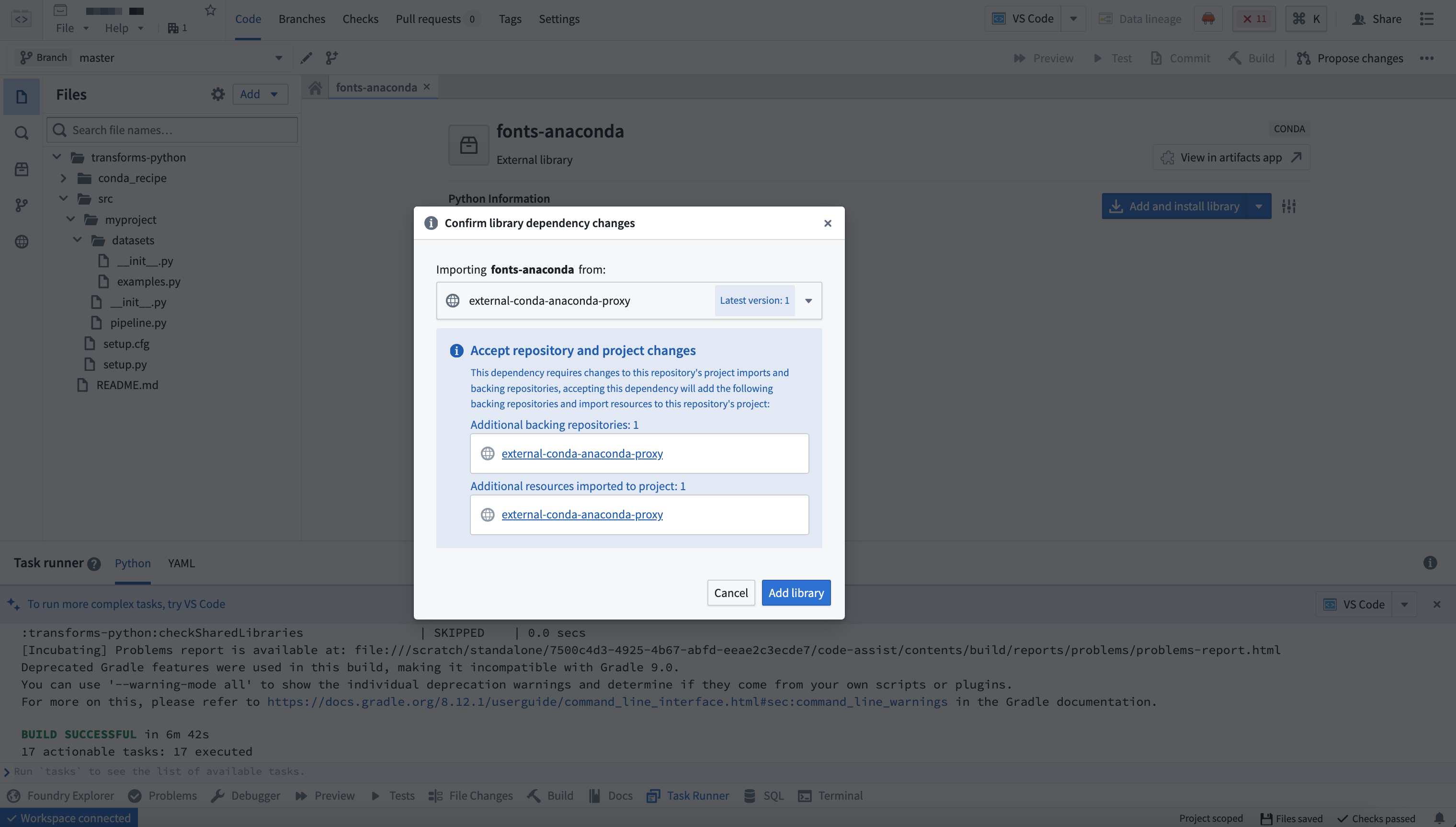Image resolution: width=1456 pixels, height=827 pixels.
Task: Open the import source selector dropdown
Action: (629, 300)
